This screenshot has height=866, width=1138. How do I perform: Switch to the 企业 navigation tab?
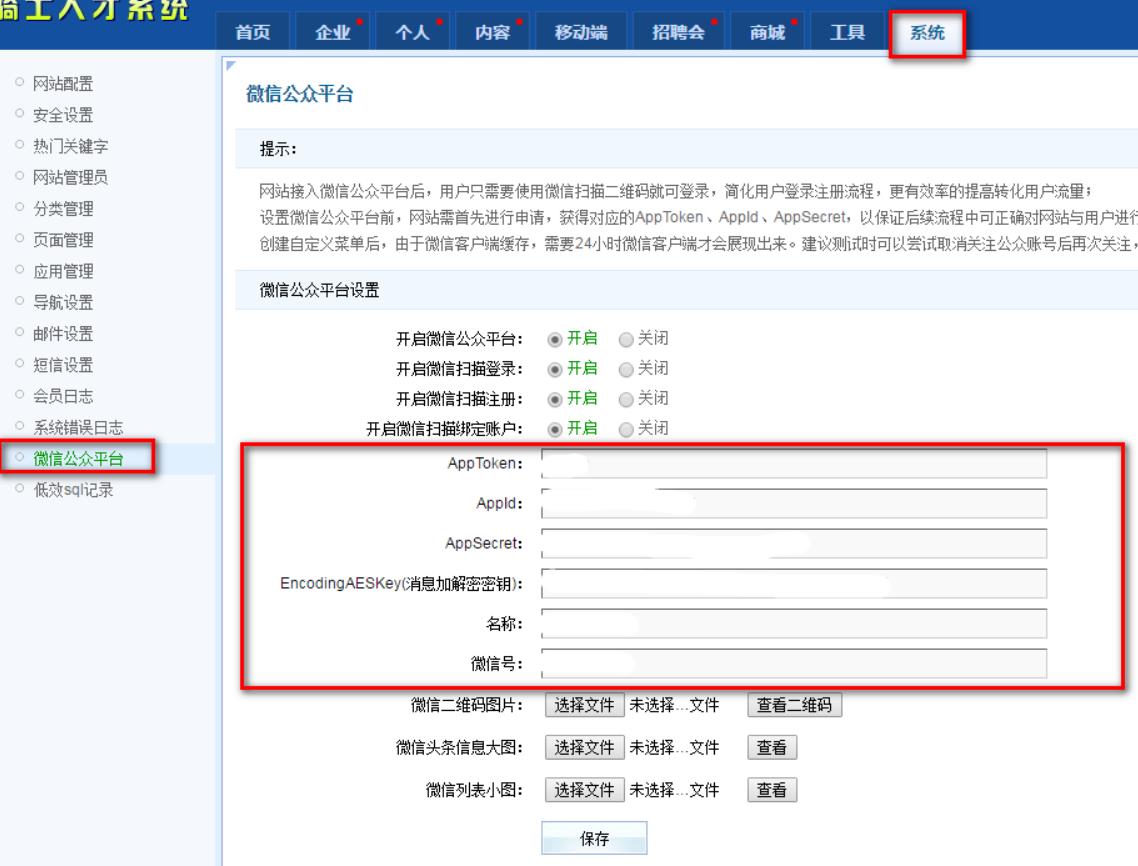tap(333, 33)
